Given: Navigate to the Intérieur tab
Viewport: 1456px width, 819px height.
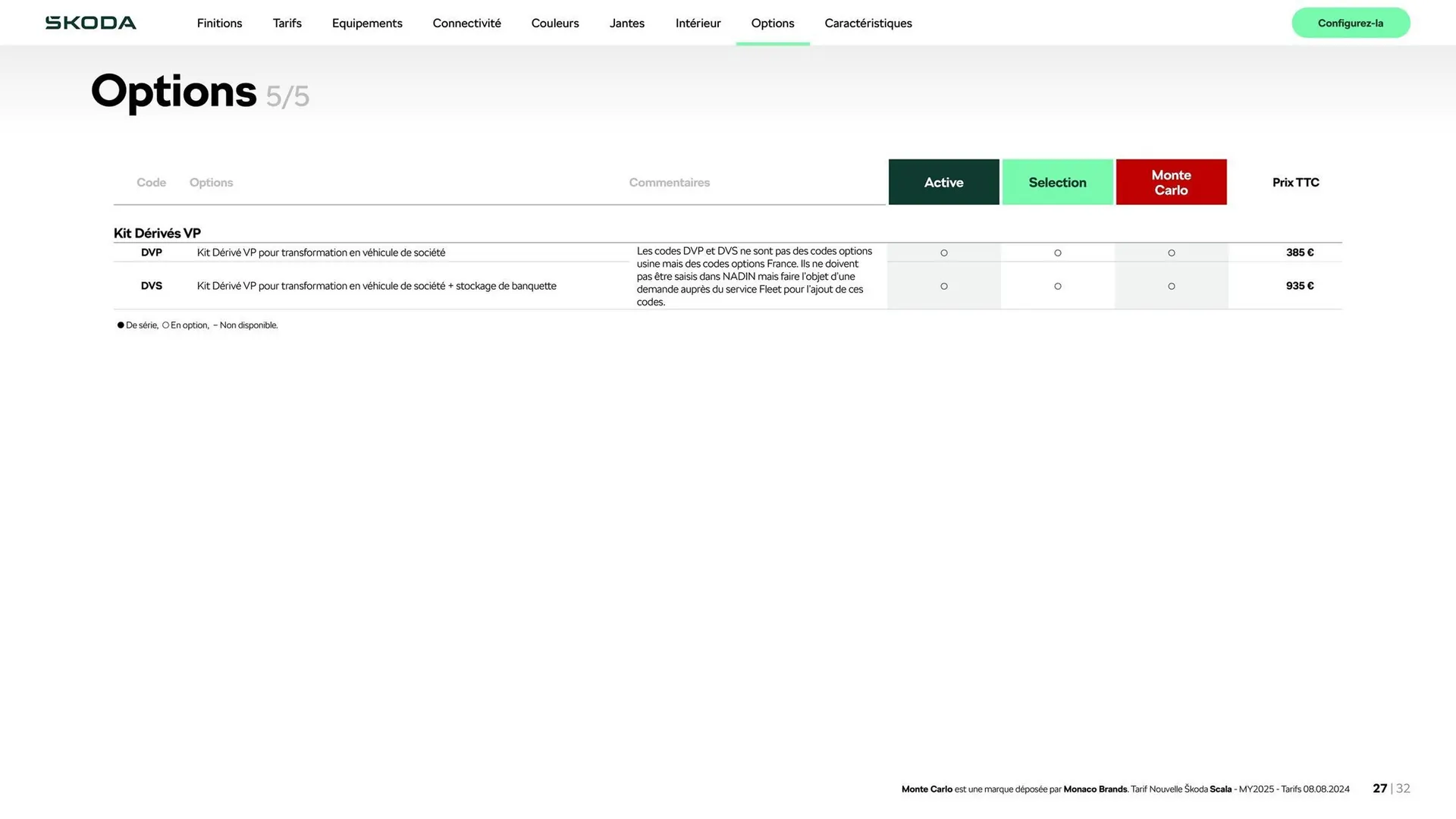Looking at the screenshot, I should [x=698, y=24].
